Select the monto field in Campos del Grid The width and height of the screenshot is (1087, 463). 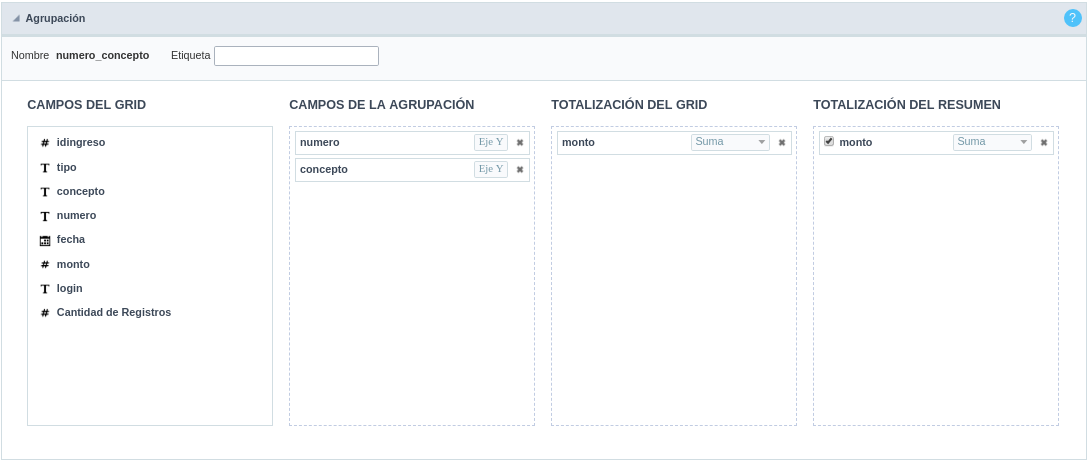pyautogui.click(x=73, y=264)
